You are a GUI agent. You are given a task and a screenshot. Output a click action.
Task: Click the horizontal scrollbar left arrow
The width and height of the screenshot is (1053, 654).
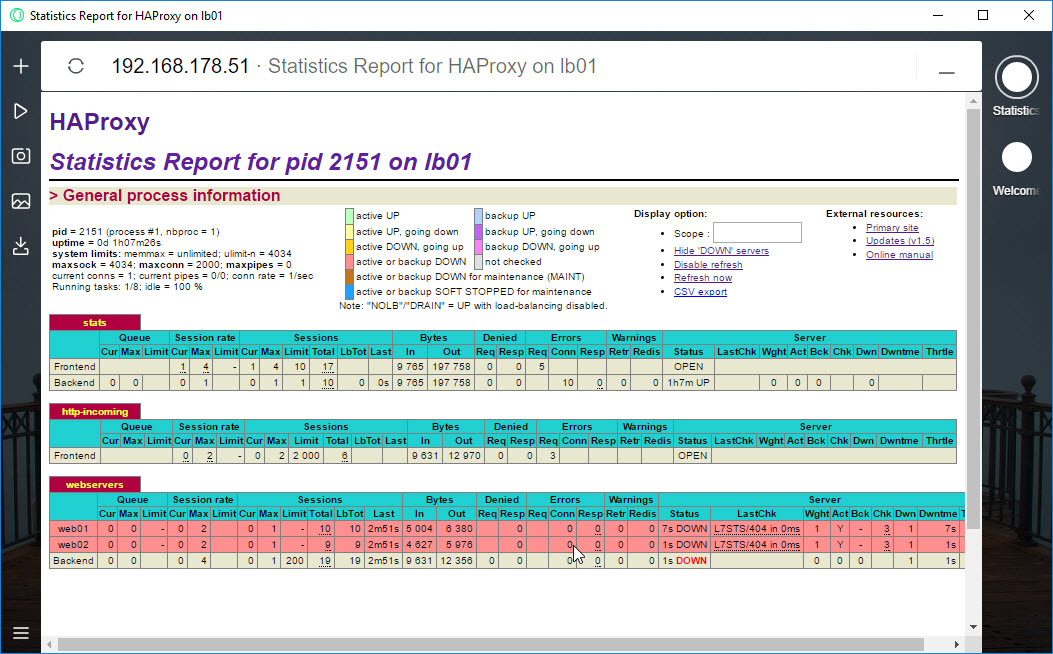point(49,645)
